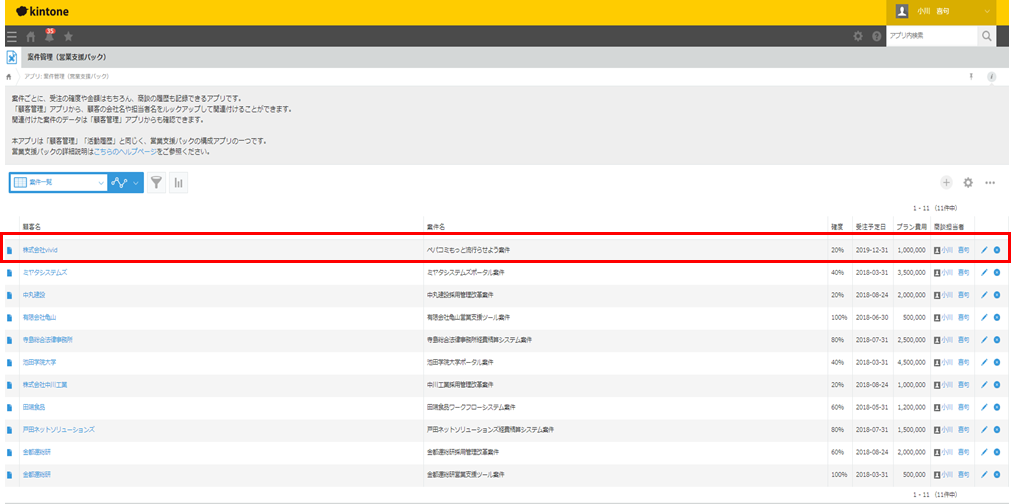The image size is (1011, 504).
Task: Expand the 案件一覧 view dropdown
Action: [x=100, y=183]
